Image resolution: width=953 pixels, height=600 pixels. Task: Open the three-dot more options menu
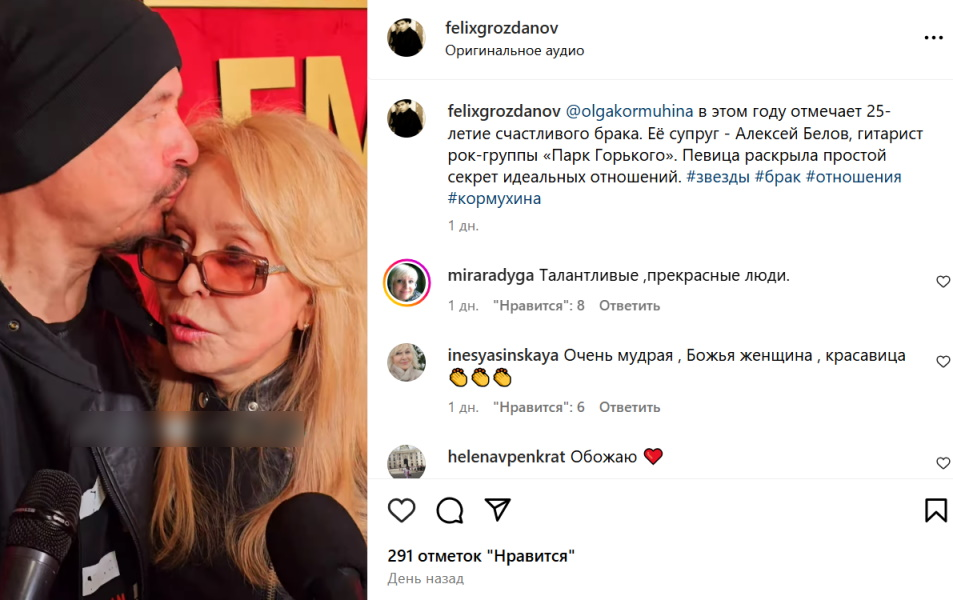coord(933,38)
